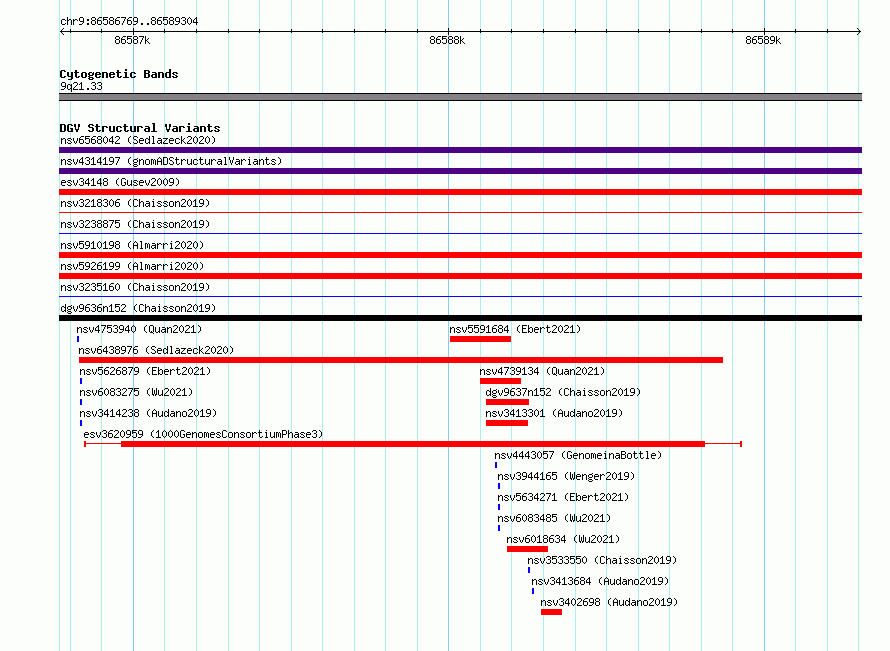Click blue tick under nsv5626879

point(81,381)
